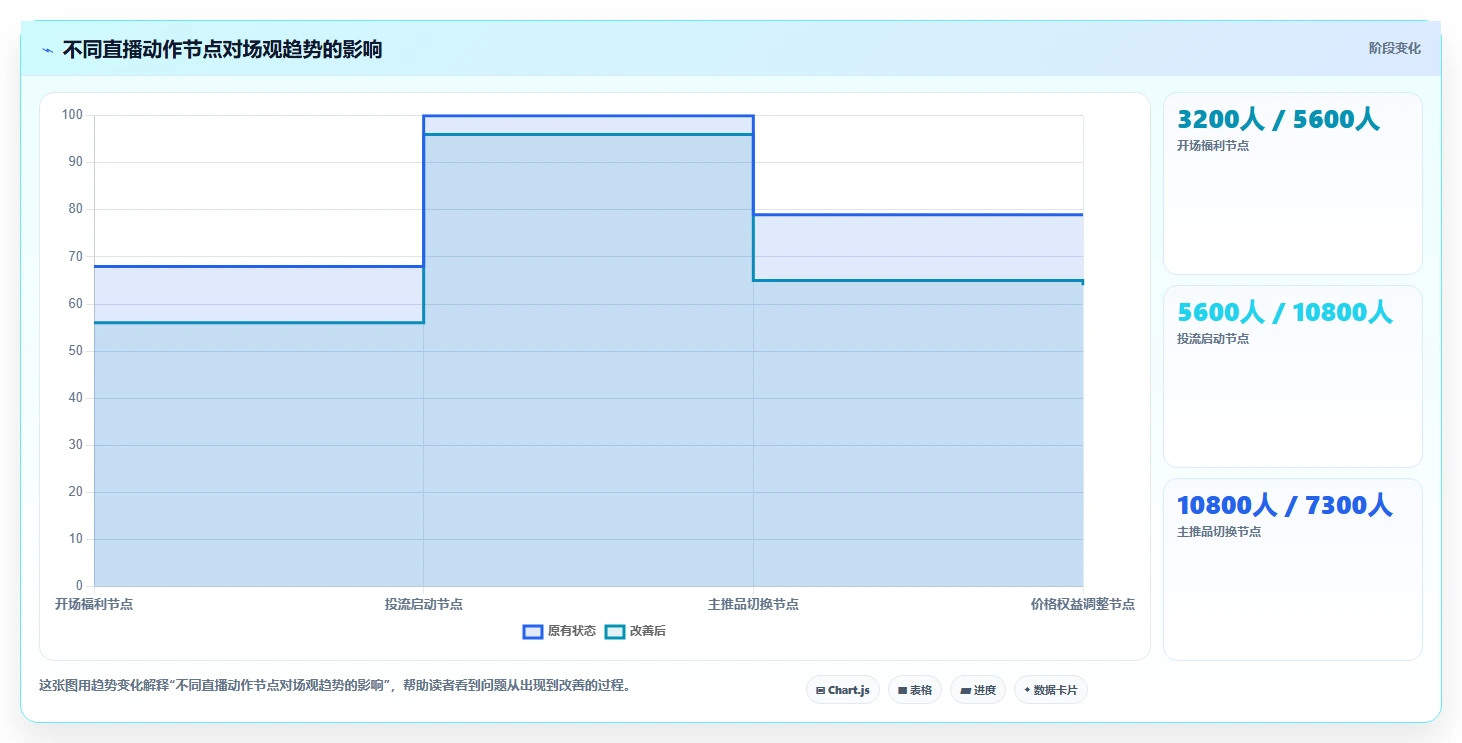Toggle the 原有状态 legend entry

coord(560,631)
